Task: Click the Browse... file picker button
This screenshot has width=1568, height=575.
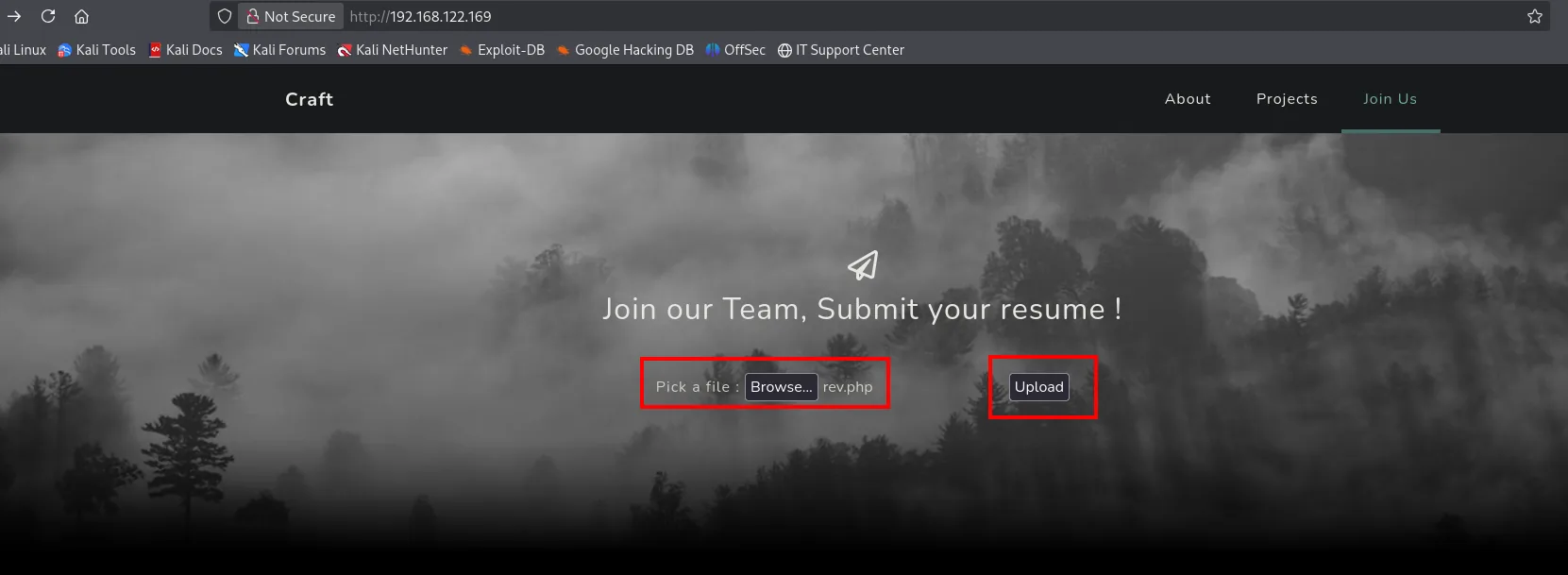Action: coord(782,387)
